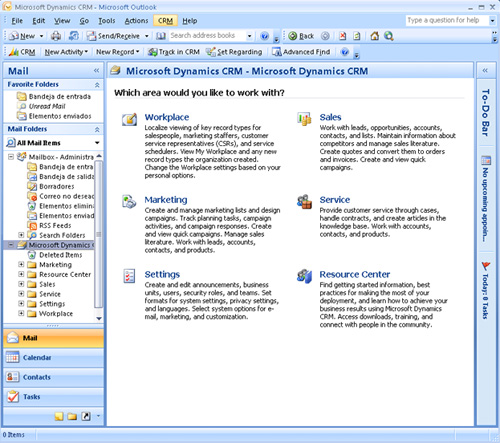Click the folder list scroll down arrow

click(x=99, y=319)
